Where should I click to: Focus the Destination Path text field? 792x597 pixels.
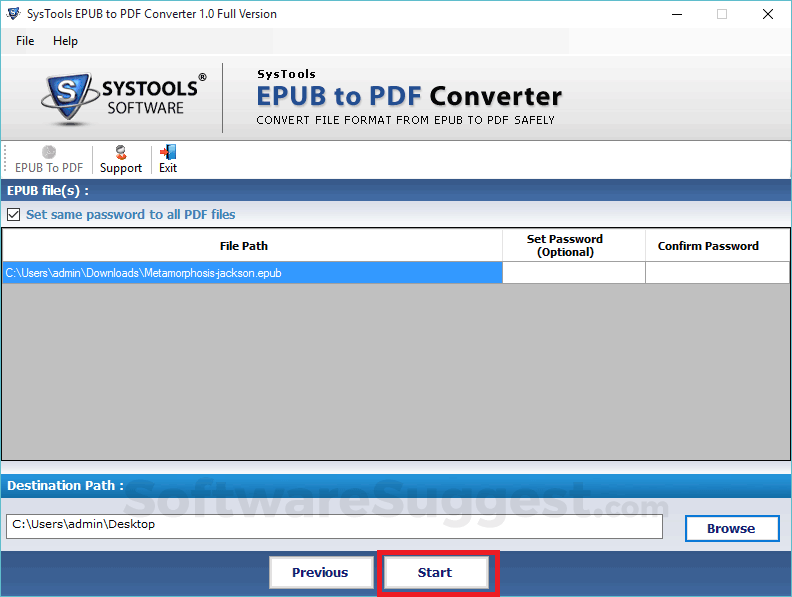click(x=334, y=526)
